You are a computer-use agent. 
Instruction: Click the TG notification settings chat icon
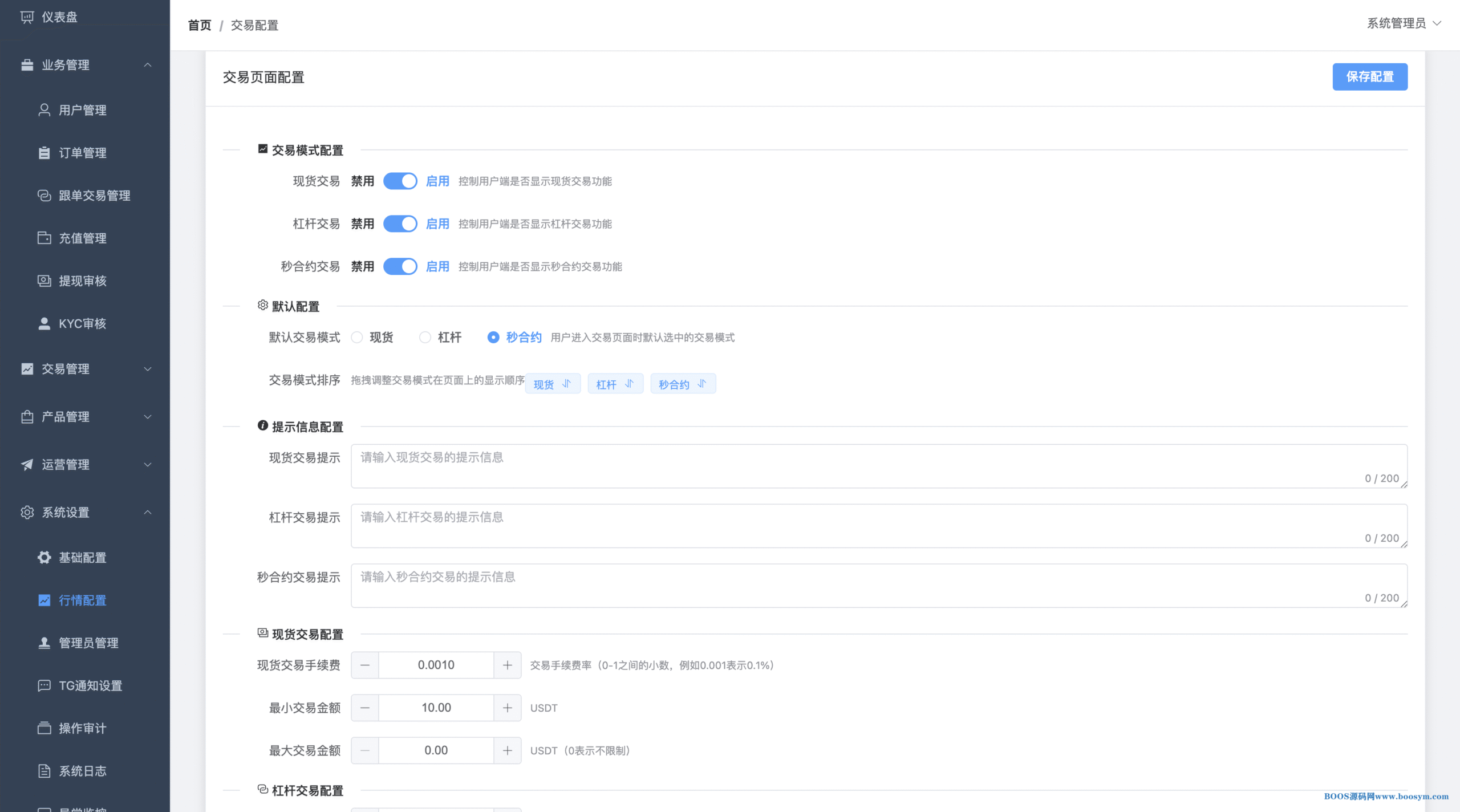(x=44, y=686)
